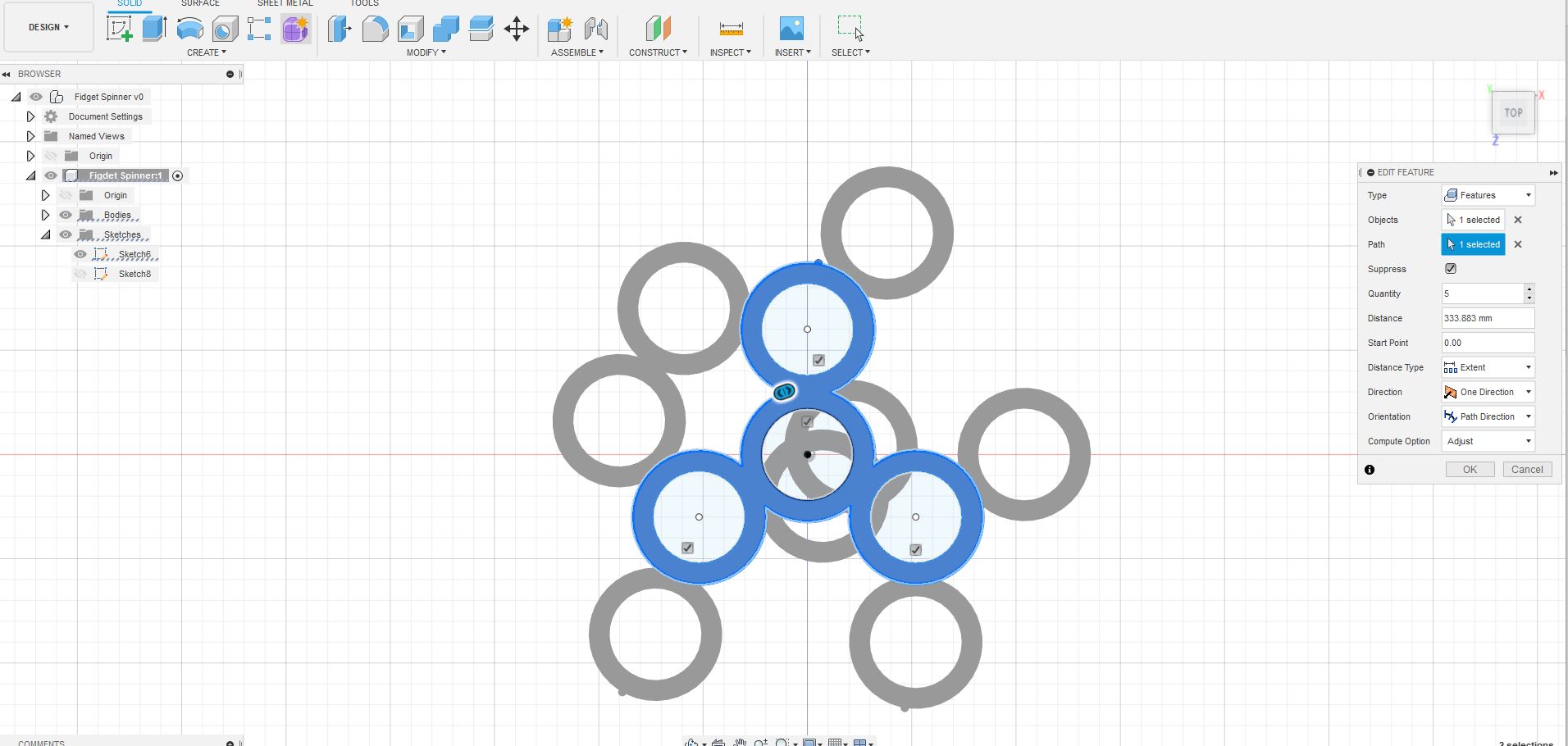
Task: Uncheck the bottom-left lobe instance checkbox
Action: coord(687,548)
